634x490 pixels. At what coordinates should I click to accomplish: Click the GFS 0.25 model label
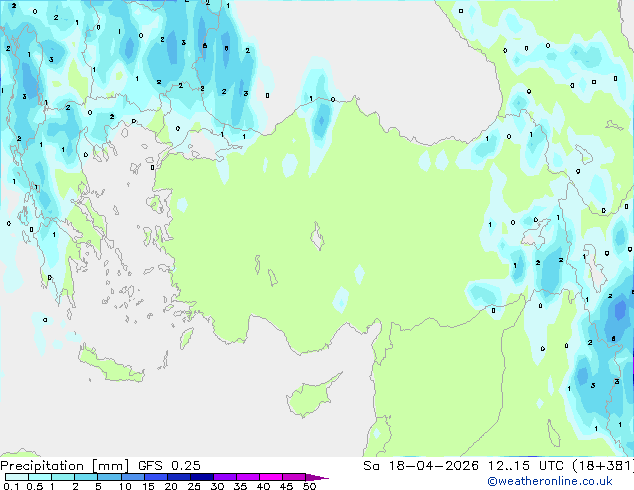(x=169, y=466)
